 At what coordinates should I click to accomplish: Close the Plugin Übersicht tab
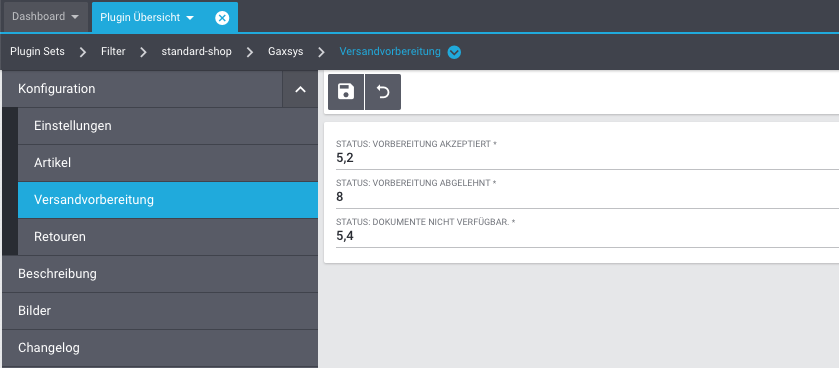(x=222, y=18)
